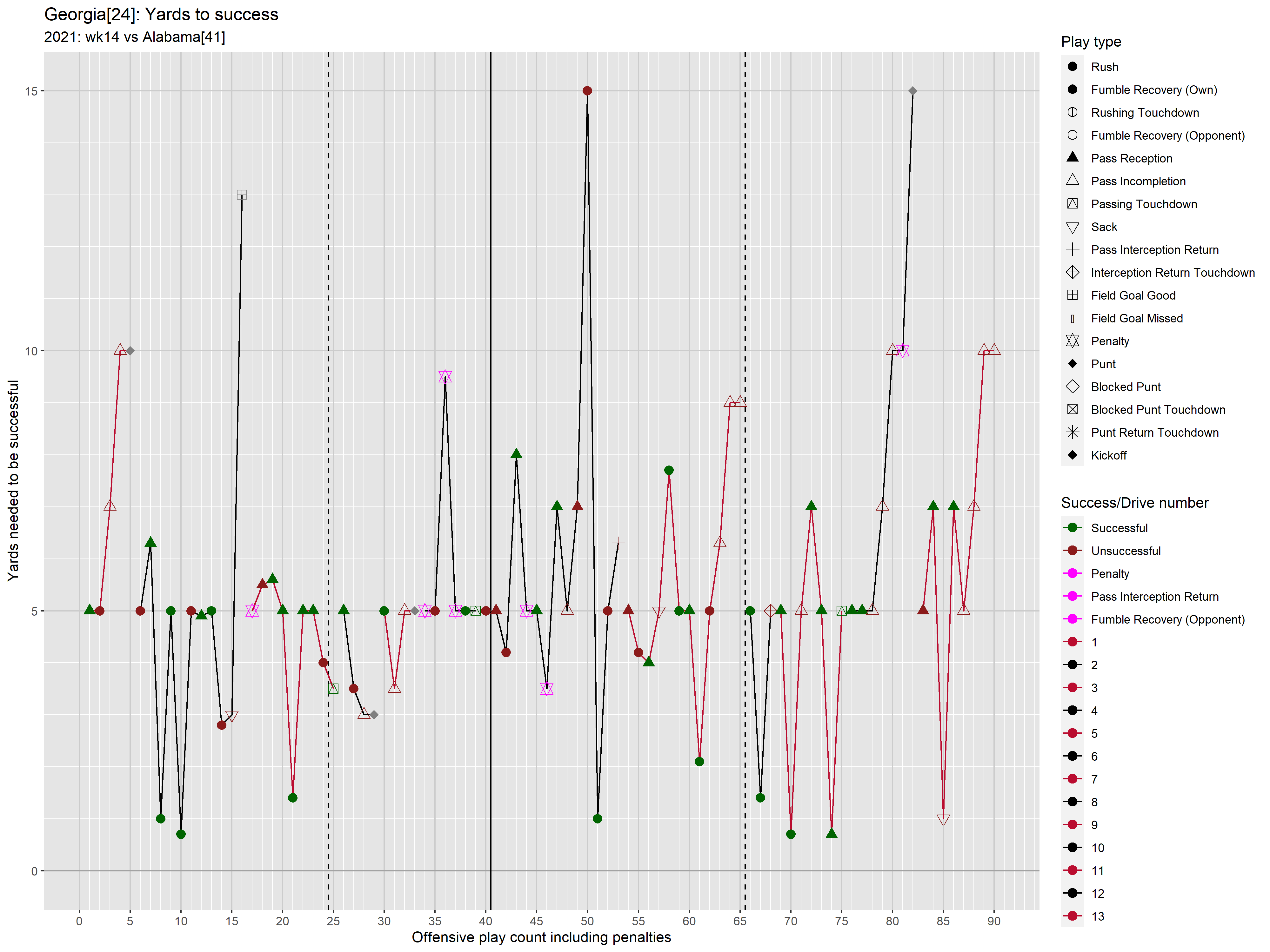Click the 'Play type' legend heading
The height and width of the screenshot is (952, 1270).
[x=1091, y=42]
